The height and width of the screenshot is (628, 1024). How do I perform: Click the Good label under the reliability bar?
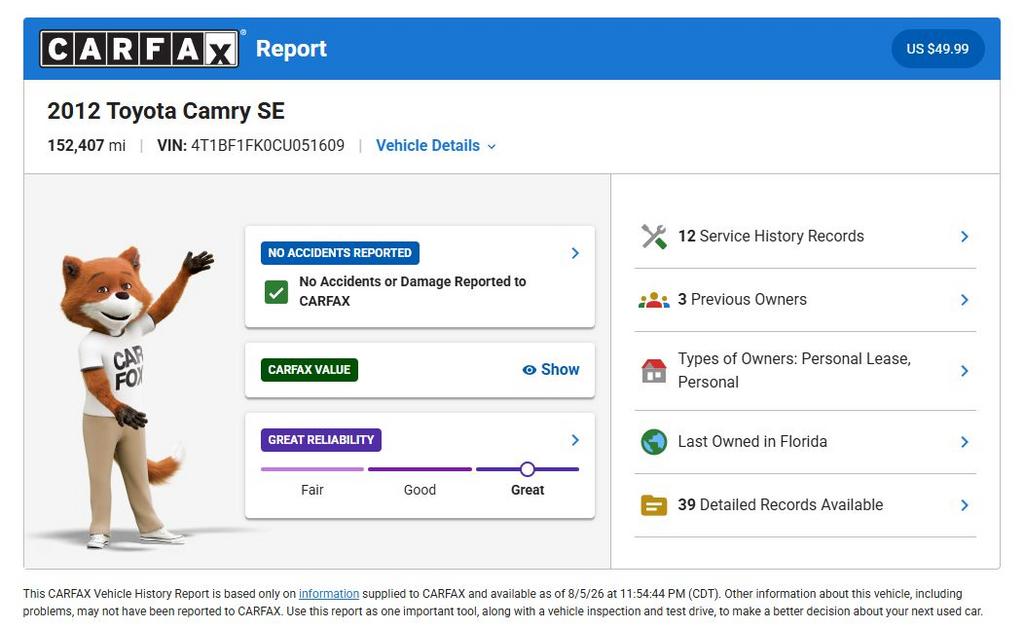[x=419, y=490]
